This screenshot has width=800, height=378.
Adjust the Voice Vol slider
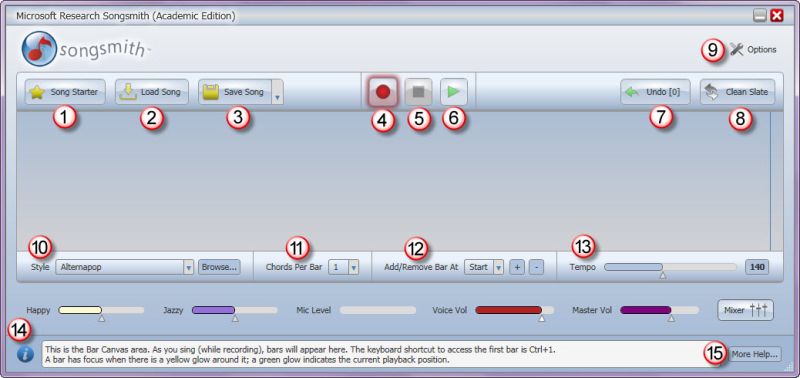point(514,310)
